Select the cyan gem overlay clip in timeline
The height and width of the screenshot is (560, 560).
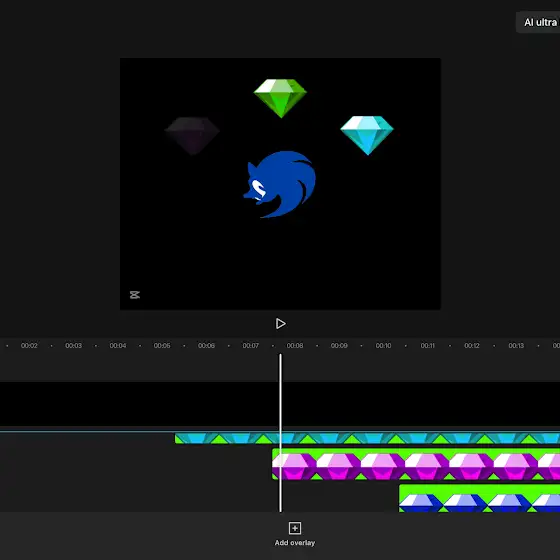coord(367,438)
